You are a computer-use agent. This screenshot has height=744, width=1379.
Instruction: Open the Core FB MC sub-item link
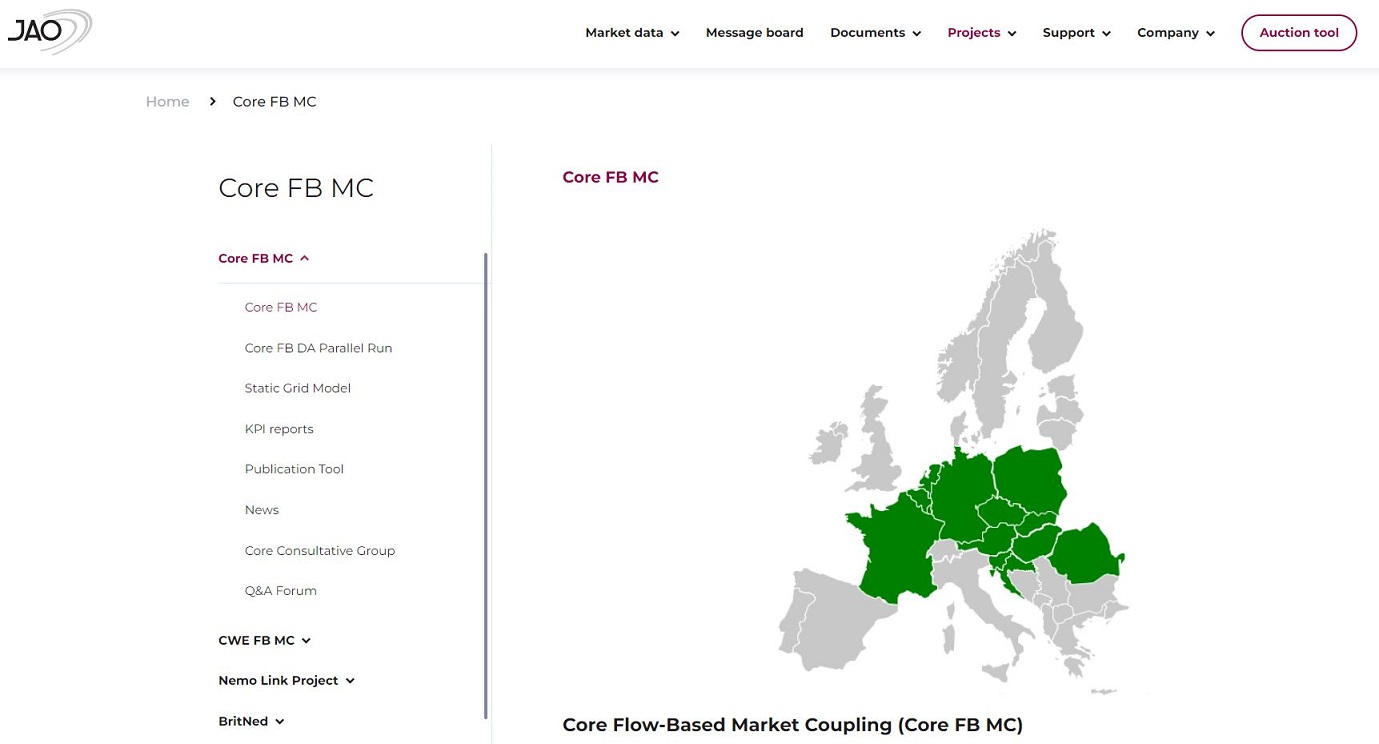281,307
